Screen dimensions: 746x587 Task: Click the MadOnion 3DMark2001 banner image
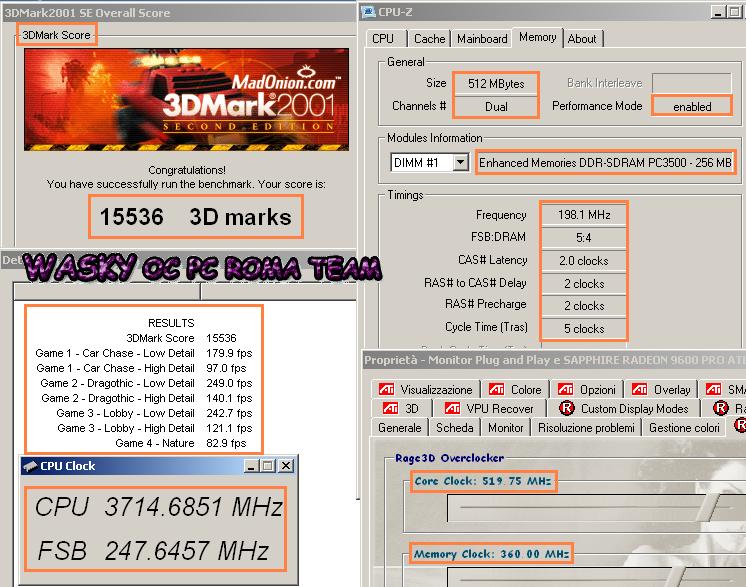pyautogui.click(x=186, y=99)
